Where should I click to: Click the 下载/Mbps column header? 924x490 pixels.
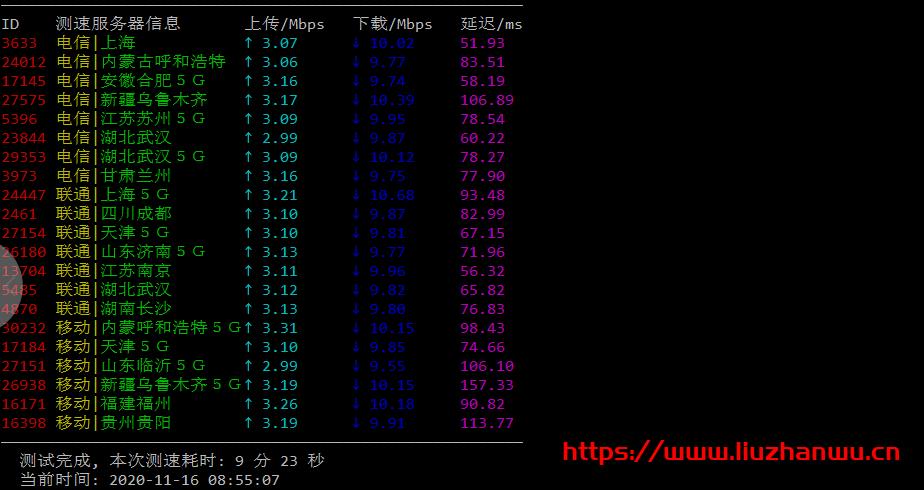pyautogui.click(x=393, y=24)
